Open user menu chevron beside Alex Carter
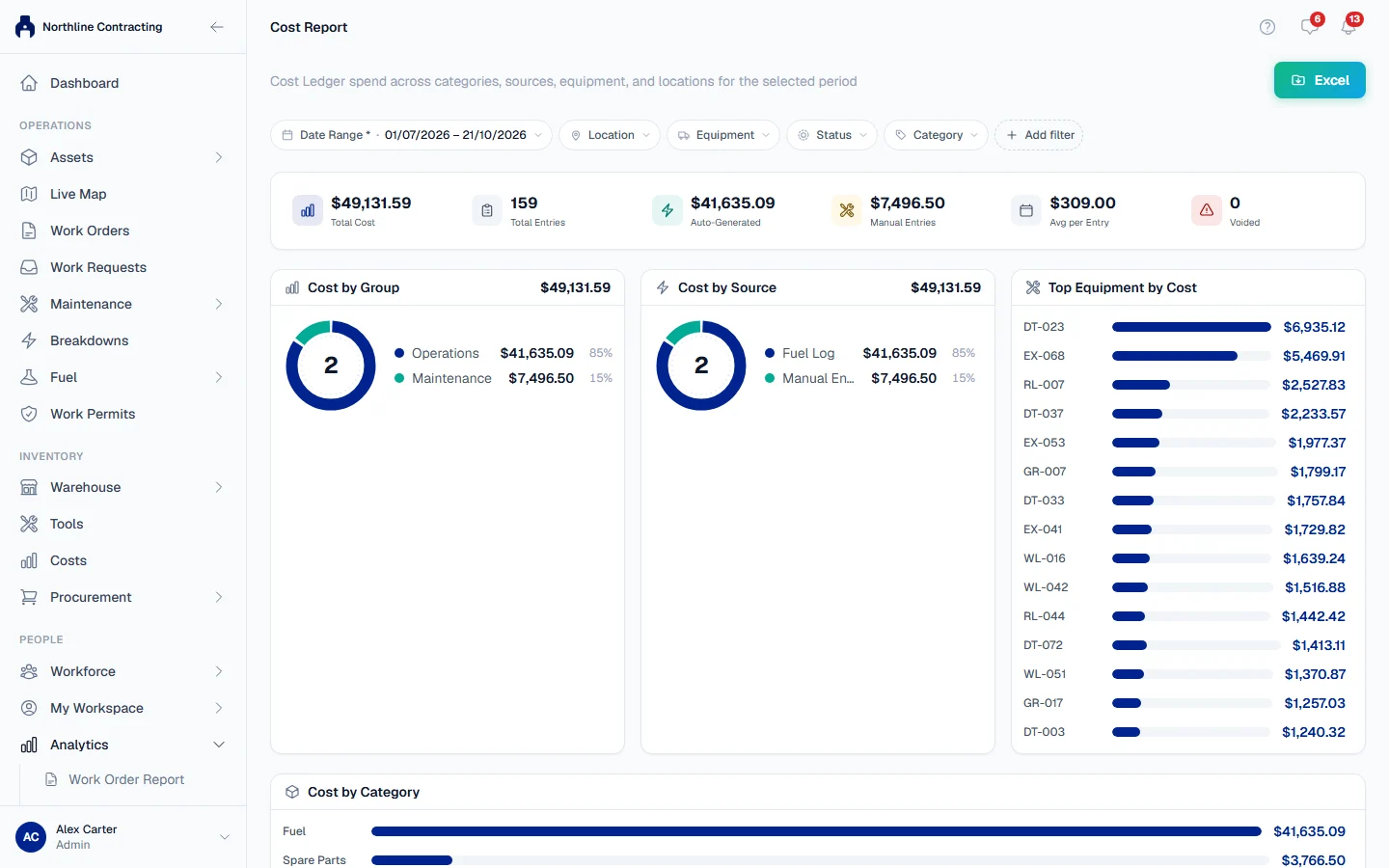Image resolution: width=1389 pixels, height=868 pixels. coord(225,837)
